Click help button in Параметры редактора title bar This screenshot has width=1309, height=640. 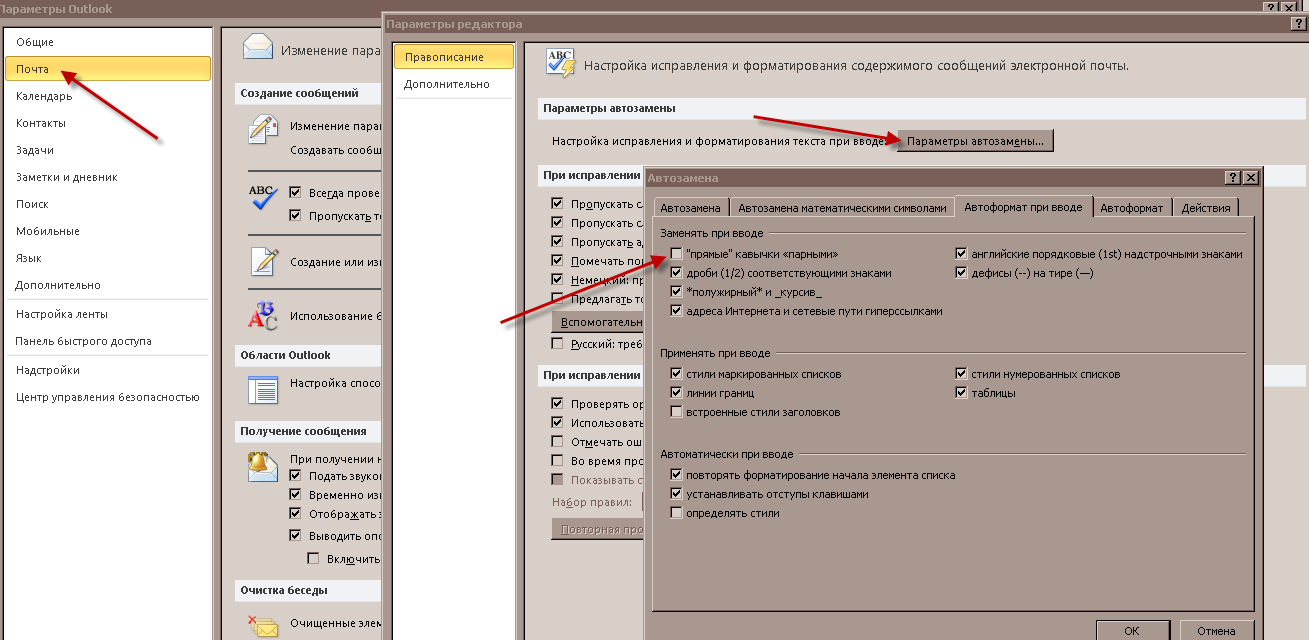click(1299, 23)
